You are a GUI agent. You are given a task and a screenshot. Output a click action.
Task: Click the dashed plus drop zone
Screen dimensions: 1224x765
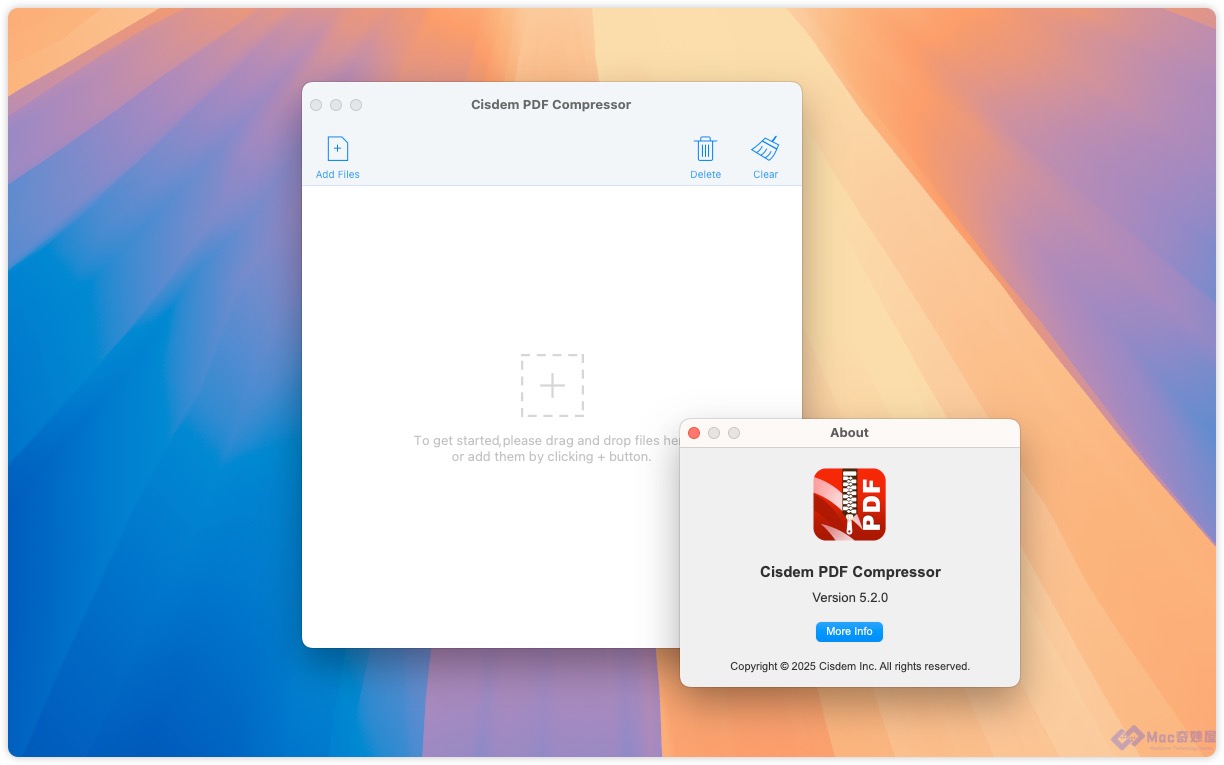click(x=552, y=385)
